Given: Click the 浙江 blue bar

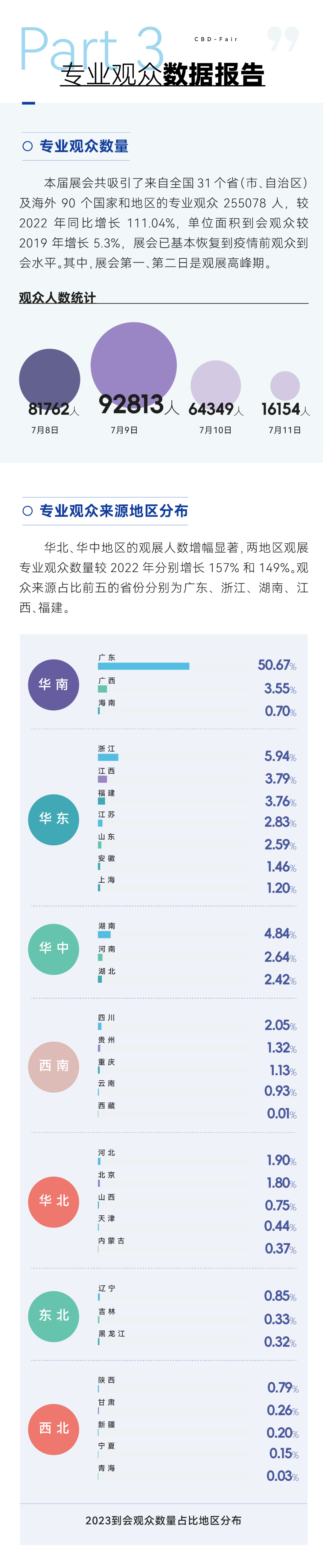Looking at the screenshot, I should click(108, 757).
